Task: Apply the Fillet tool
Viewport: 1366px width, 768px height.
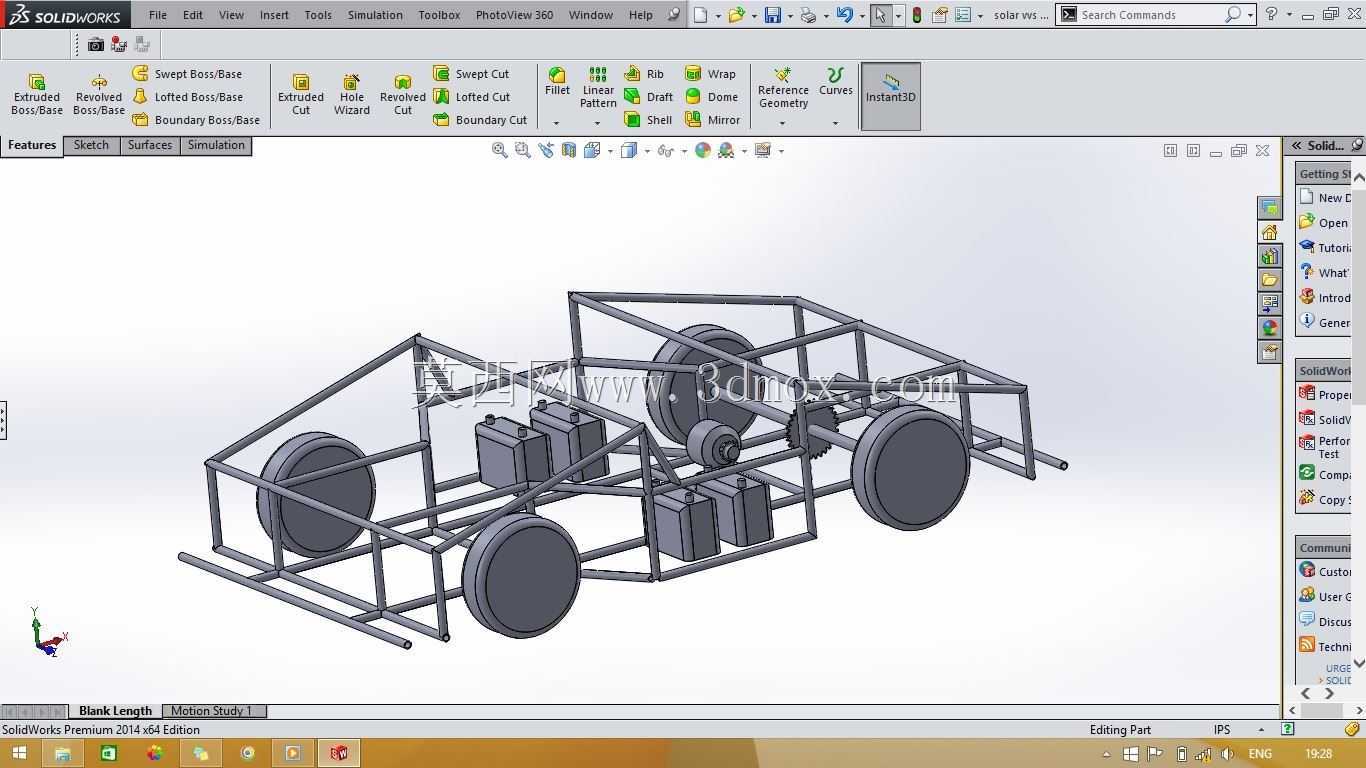Action: tap(557, 82)
